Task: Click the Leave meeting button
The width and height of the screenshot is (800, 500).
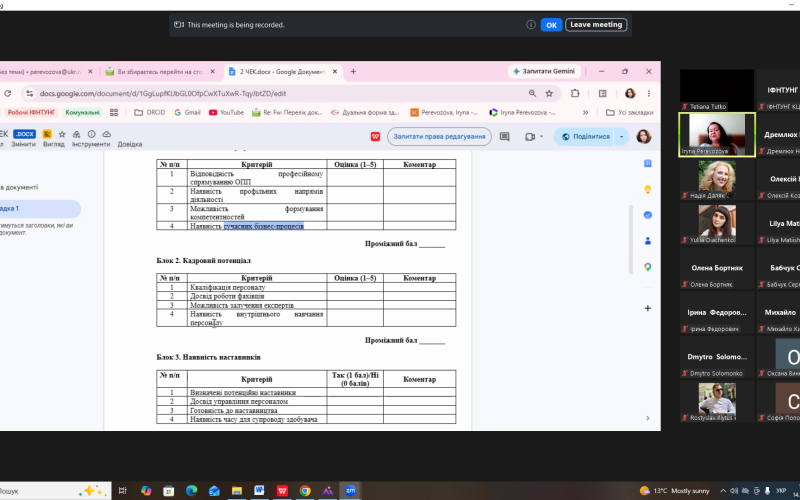Action: (x=596, y=24)
